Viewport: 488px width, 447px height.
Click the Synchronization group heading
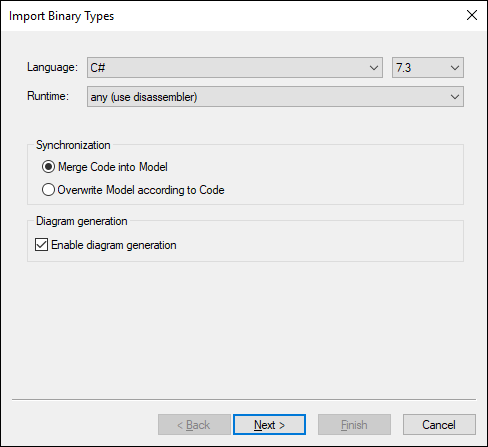(73, 145)
